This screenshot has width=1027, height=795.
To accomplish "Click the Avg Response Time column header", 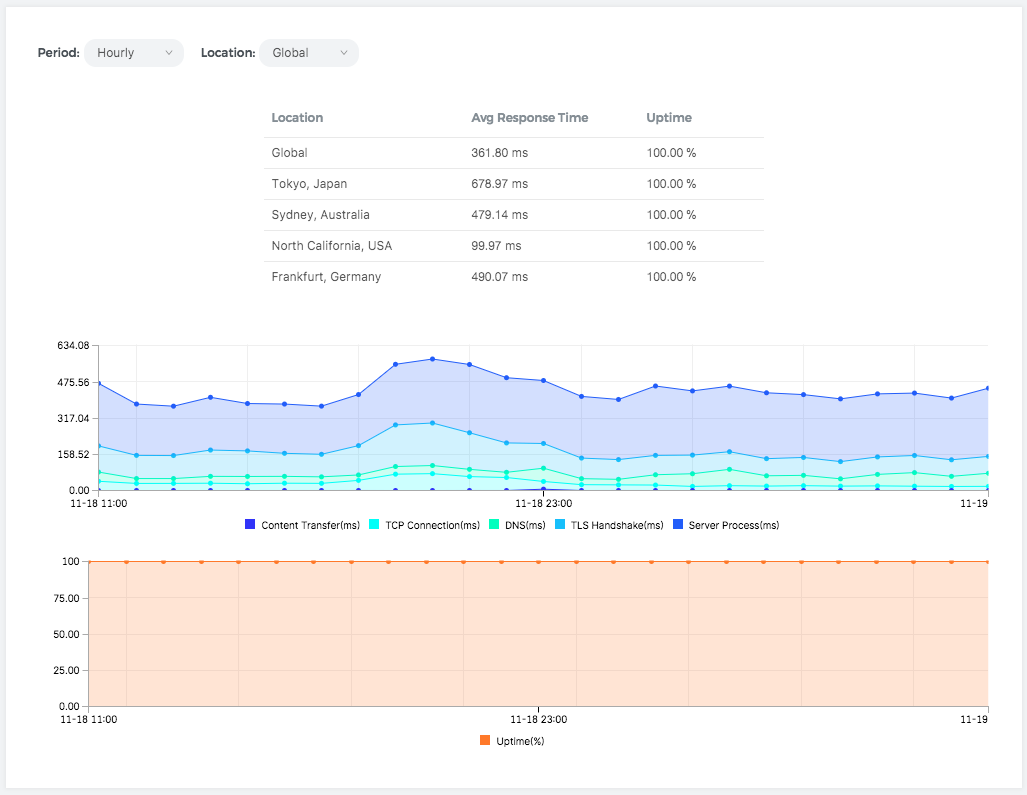I will click(x=529, y=118).
